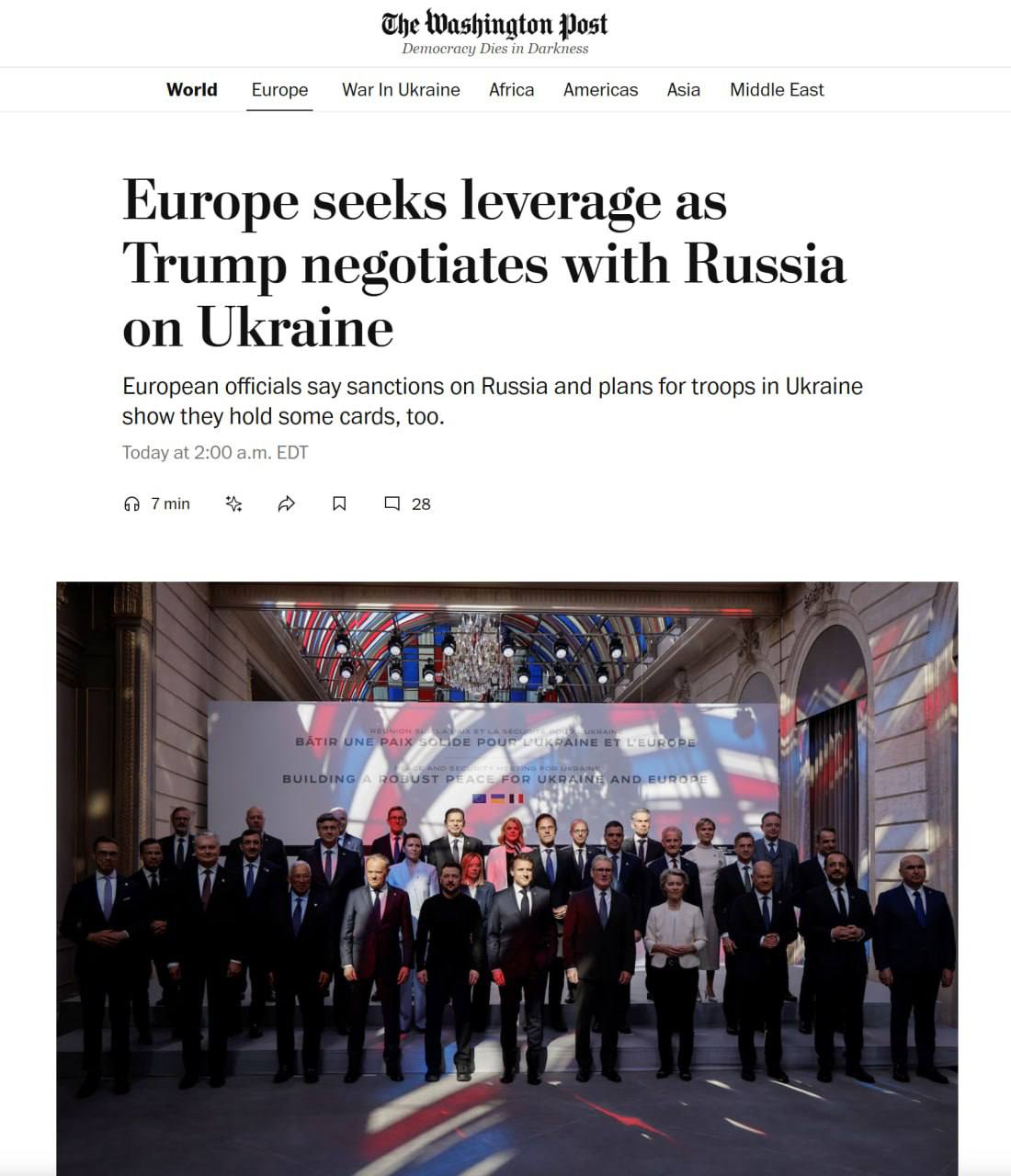Go to War In Ukraine section
Image resolution: width=1011 pixels, height=1176 pixels.
pyautogui.click(x=401, y=90)
